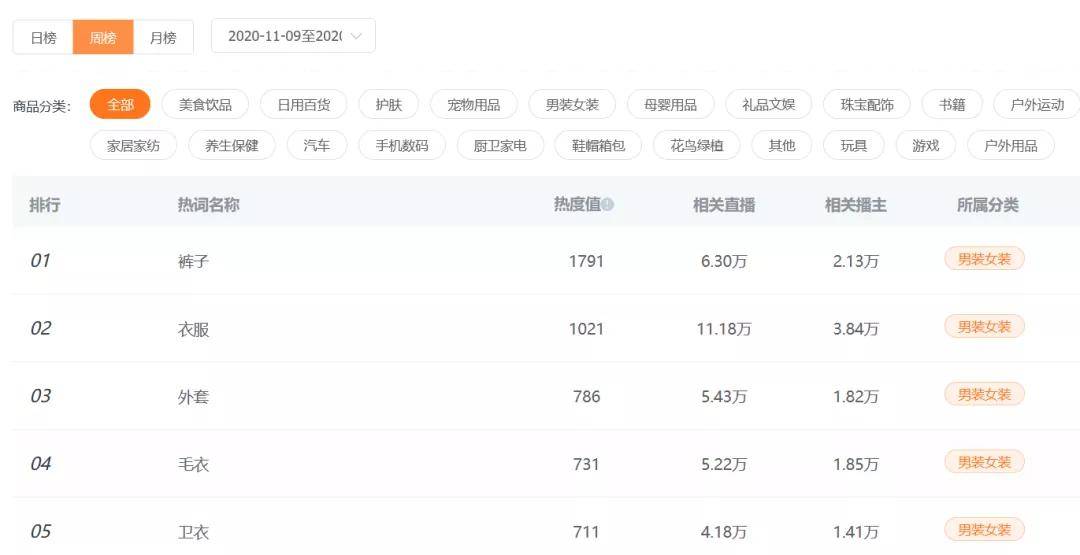Select the 花鸟绿植 category chip
1080x555 pixels.
[x=697, y=145]
